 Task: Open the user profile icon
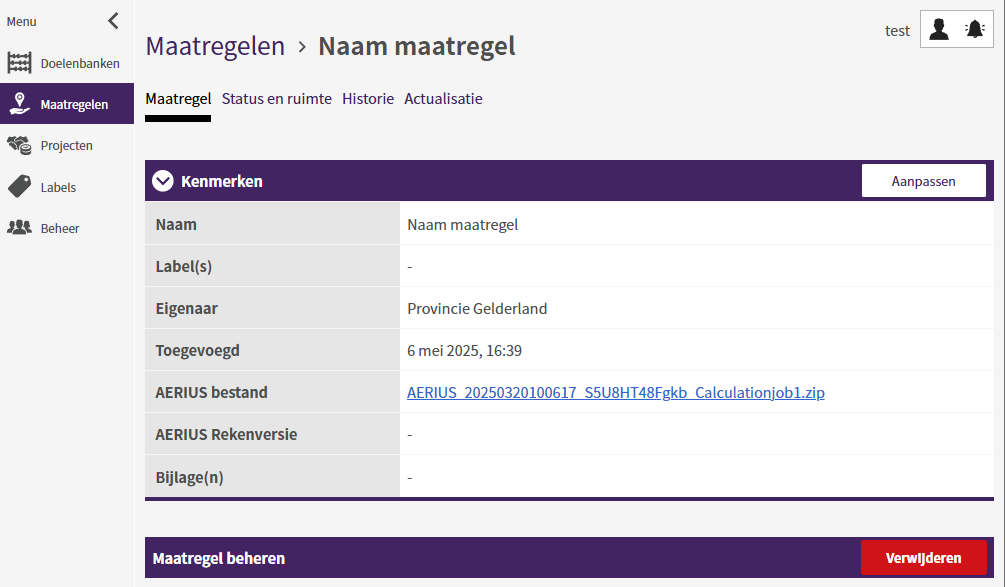(x=938, y=29)
